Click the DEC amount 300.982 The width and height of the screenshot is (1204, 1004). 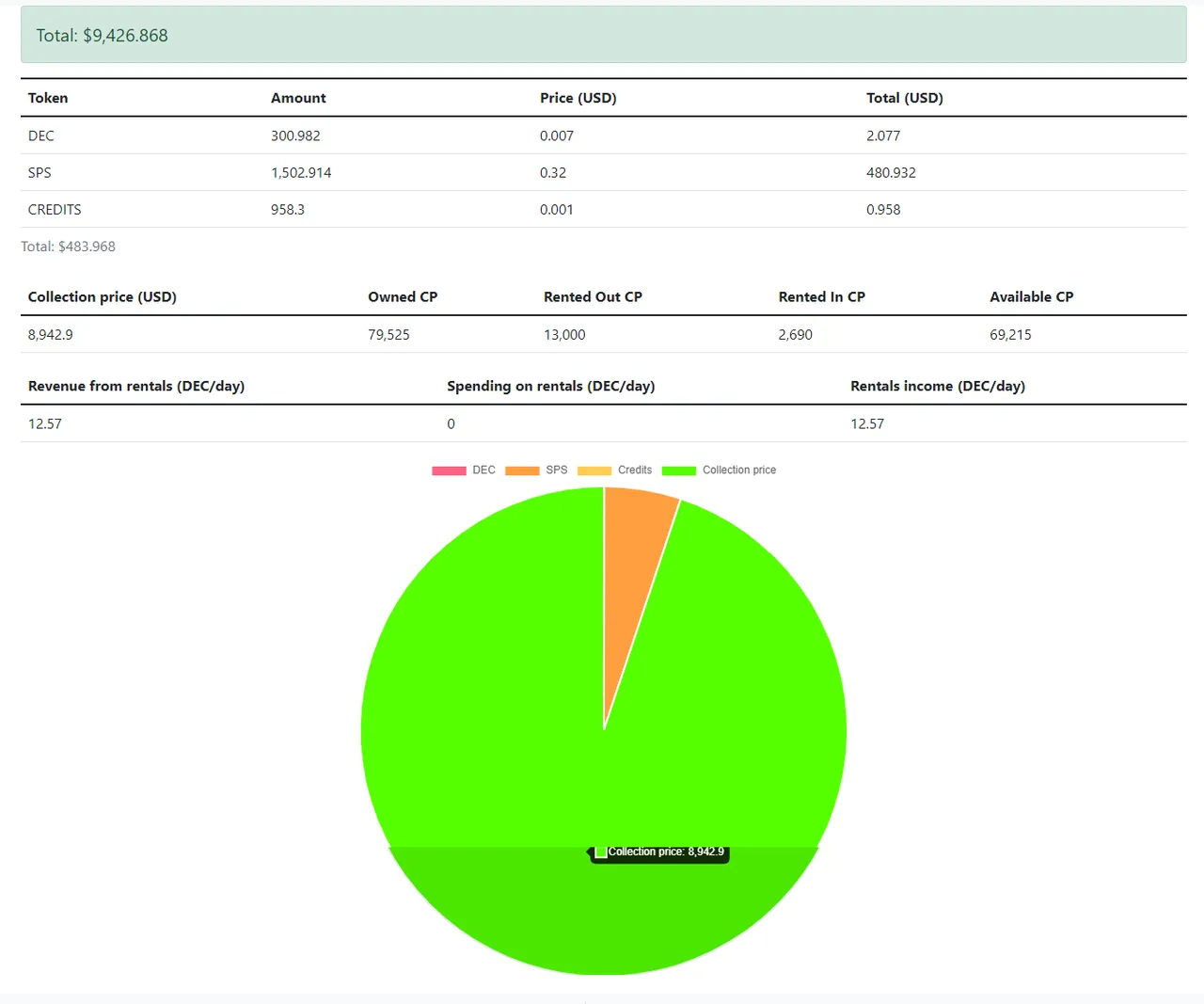(295, 135)
